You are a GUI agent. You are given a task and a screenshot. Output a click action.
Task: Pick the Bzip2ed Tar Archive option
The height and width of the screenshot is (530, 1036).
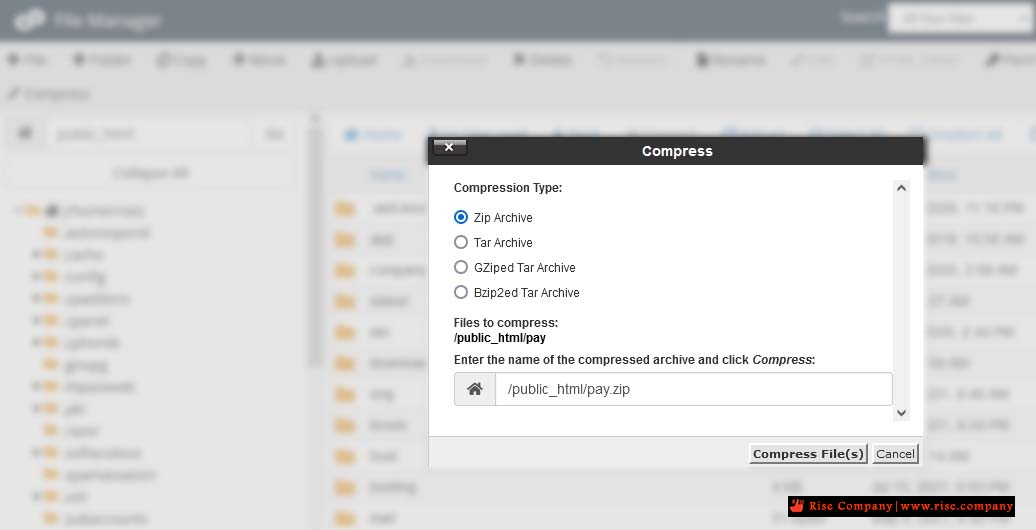coord(461,292)
